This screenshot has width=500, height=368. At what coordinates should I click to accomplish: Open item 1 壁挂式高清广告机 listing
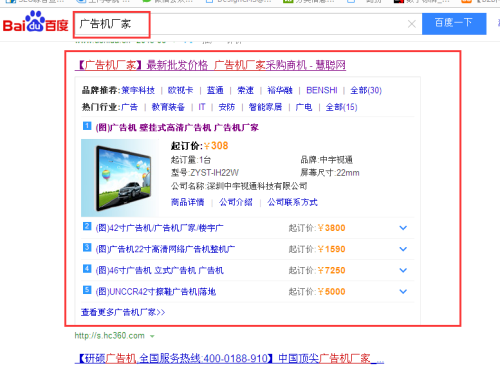click(x=177, y=127)
